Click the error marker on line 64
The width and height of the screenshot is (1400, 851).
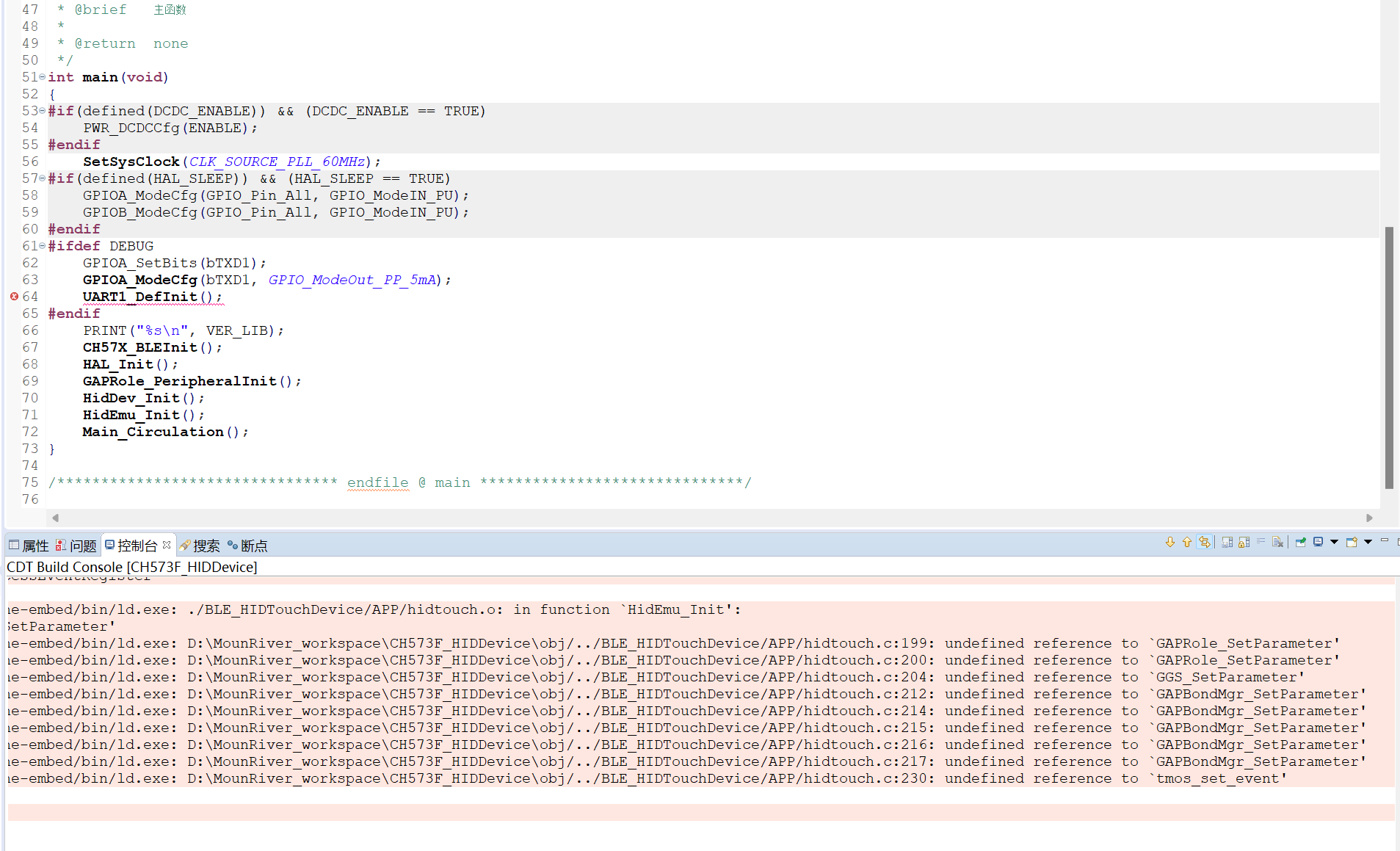(x=14, y=297)
